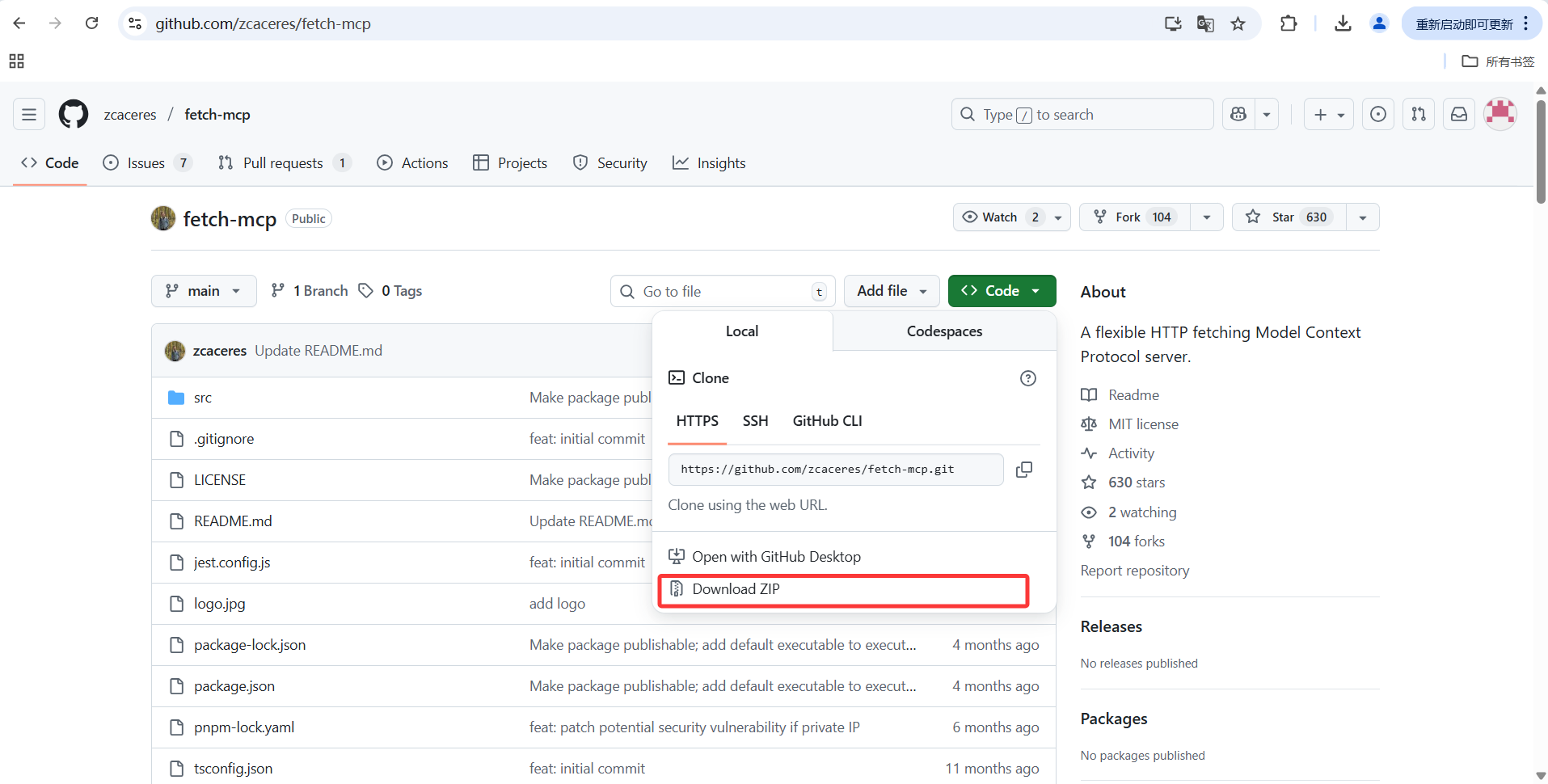The width and height of the screenshot is (1548, 784).
Task: Select the GitHub CLI clone option
Action: [827, 421]
